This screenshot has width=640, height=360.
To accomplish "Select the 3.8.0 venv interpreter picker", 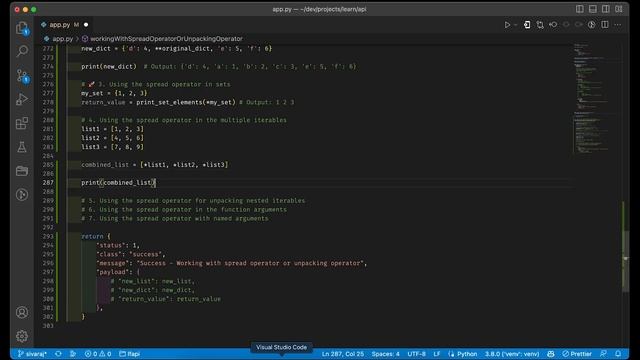I will point(512,354).
